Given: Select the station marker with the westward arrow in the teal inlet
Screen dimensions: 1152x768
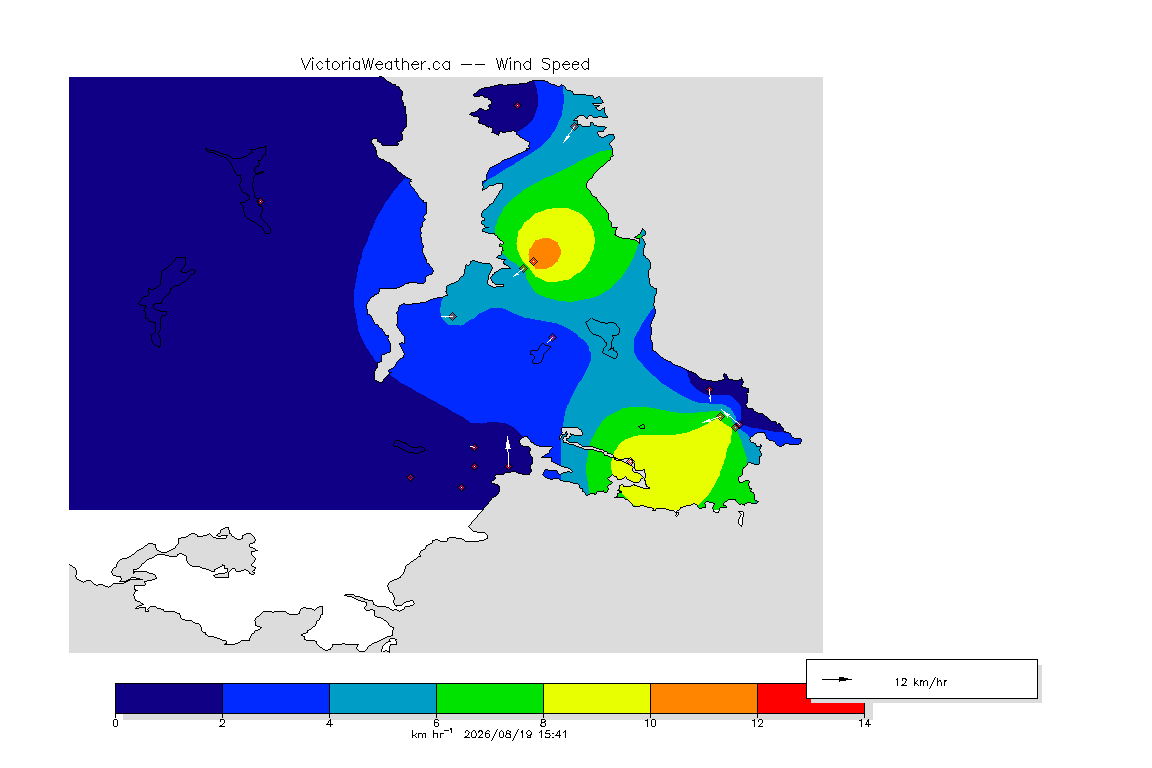Looking at the screenshot, I should 453,317.
